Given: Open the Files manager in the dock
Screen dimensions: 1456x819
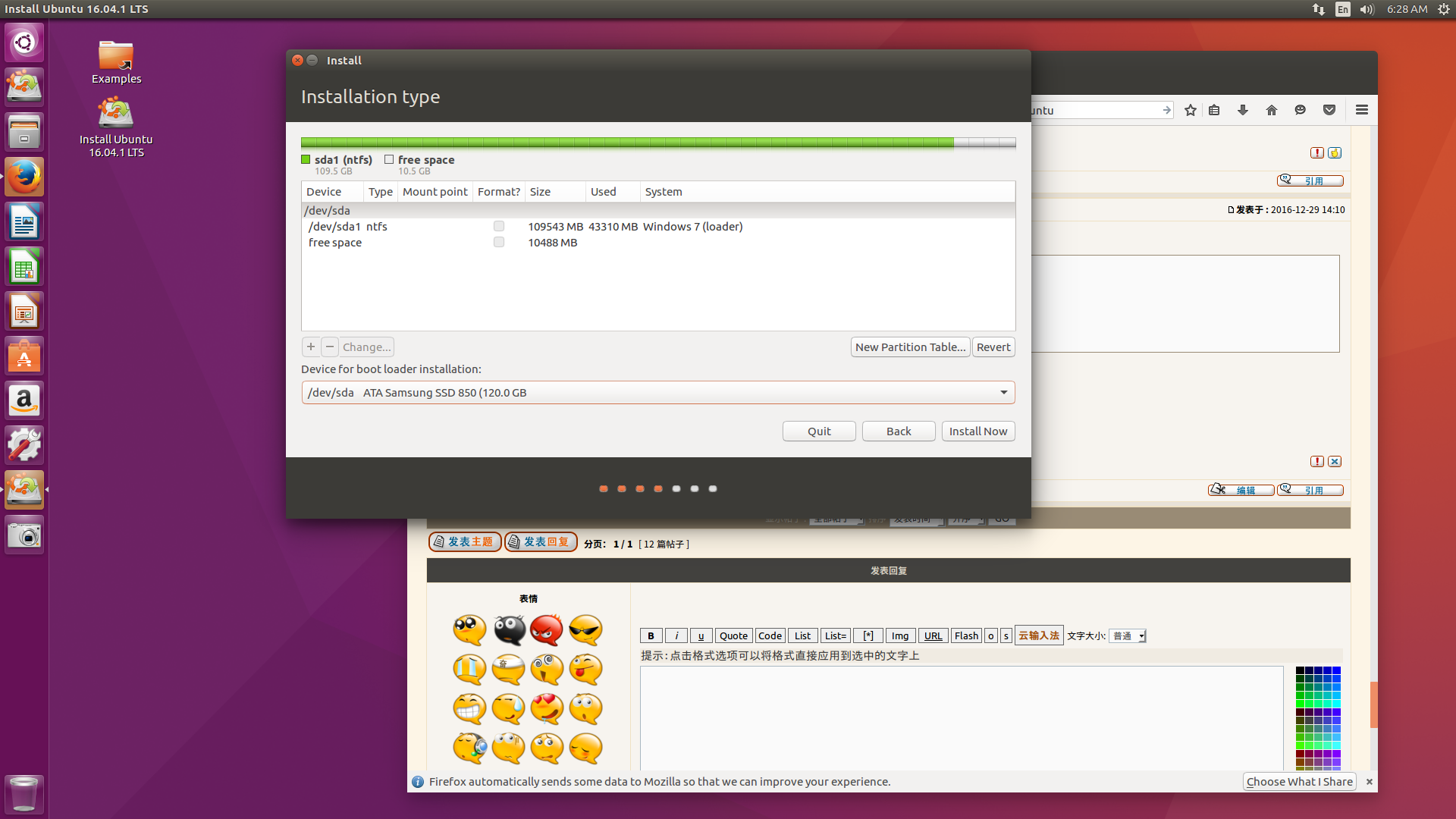Looking at the screenshot, I should pyautogui.click(x=24, y=132).
